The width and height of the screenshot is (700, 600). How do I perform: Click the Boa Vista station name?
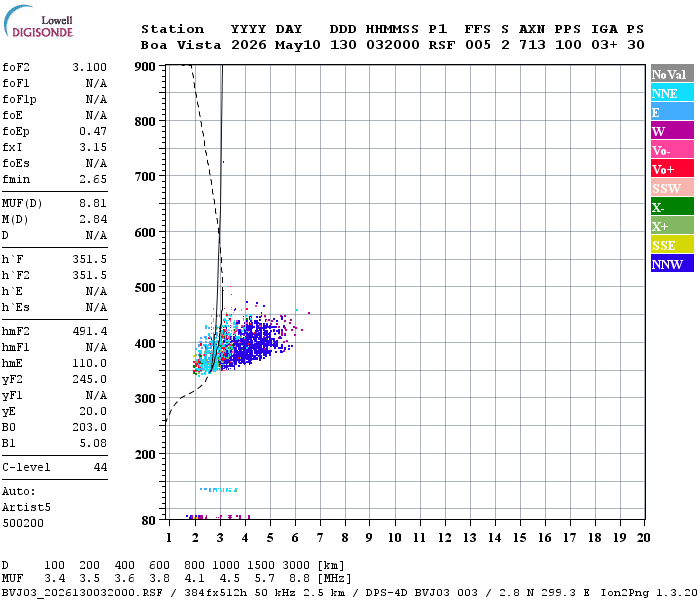181,45
